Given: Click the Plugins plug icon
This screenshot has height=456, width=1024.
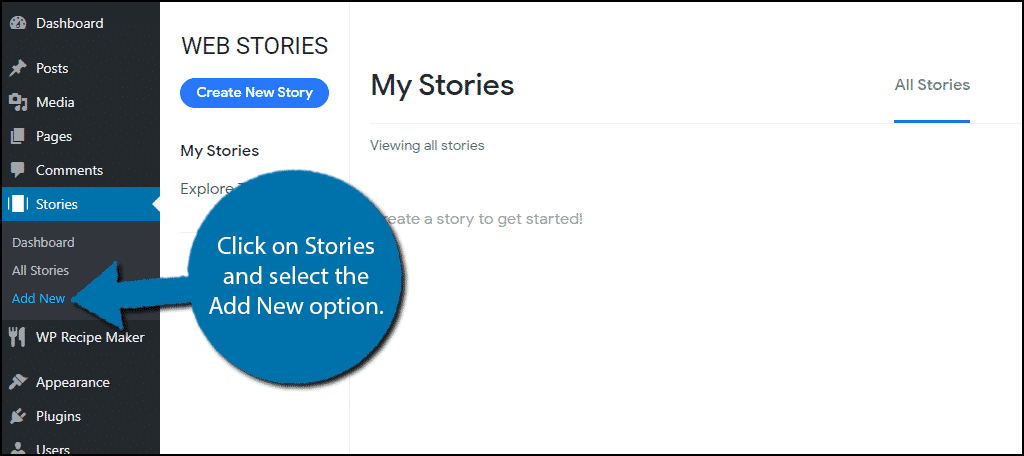Looking at the screenshot, I should pyautogui.click(x=18, y=416).
